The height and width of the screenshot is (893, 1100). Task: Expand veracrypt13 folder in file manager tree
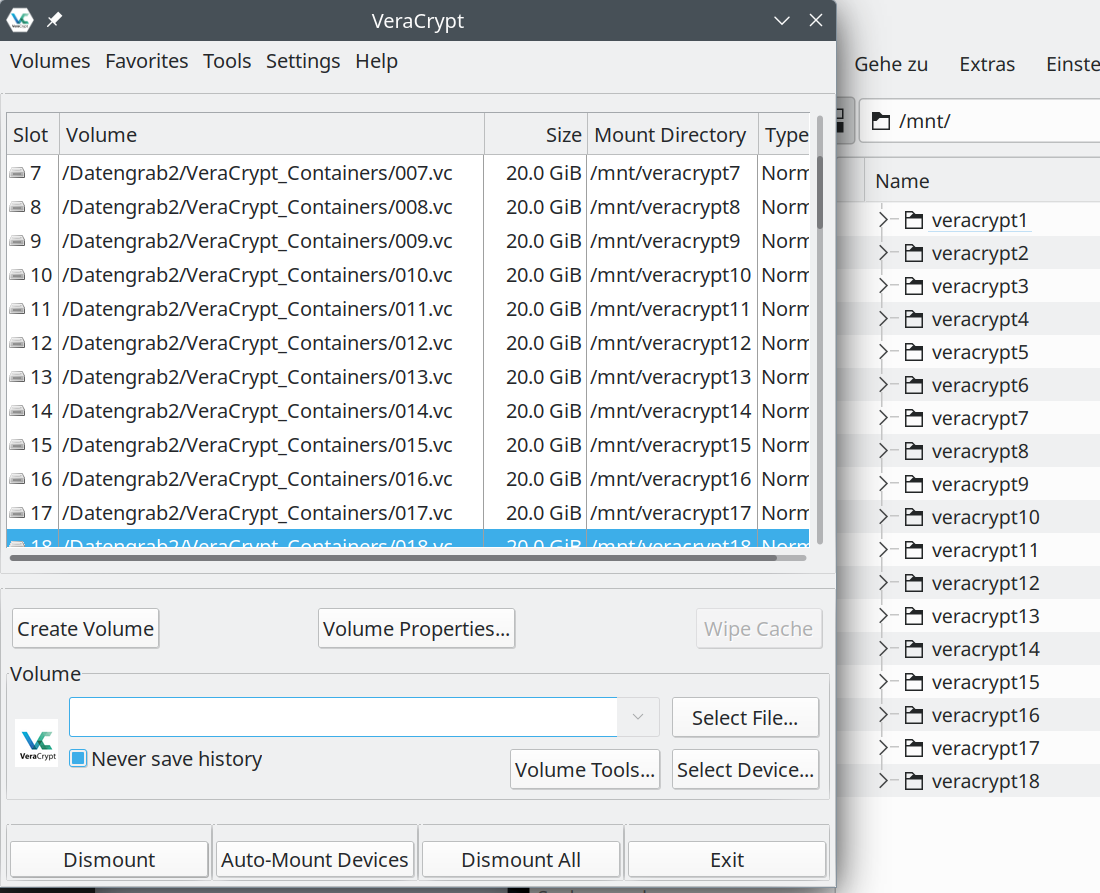(x=883, y=616)
